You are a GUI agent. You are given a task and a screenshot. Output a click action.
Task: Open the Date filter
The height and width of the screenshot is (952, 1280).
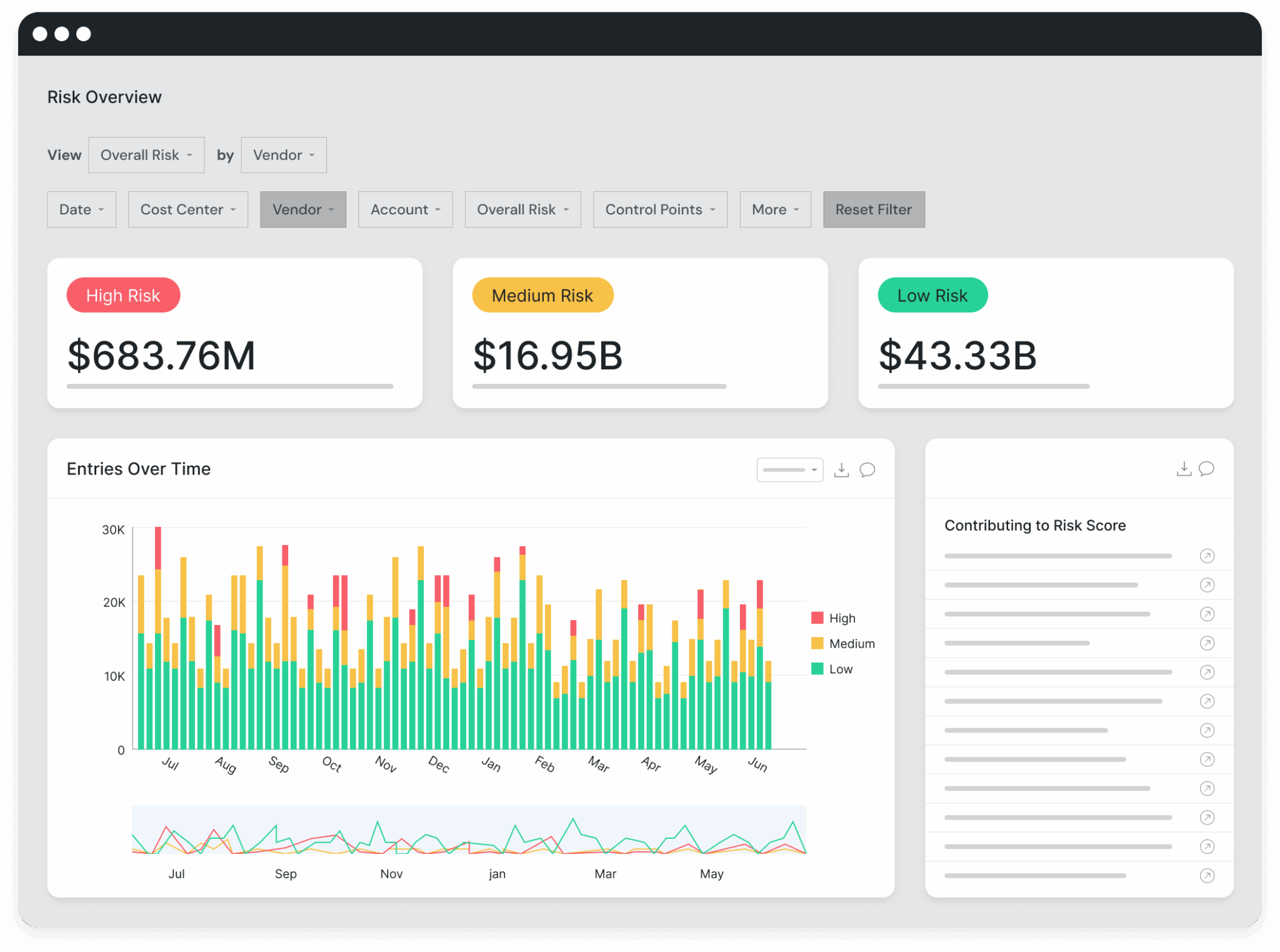[81, 209]
